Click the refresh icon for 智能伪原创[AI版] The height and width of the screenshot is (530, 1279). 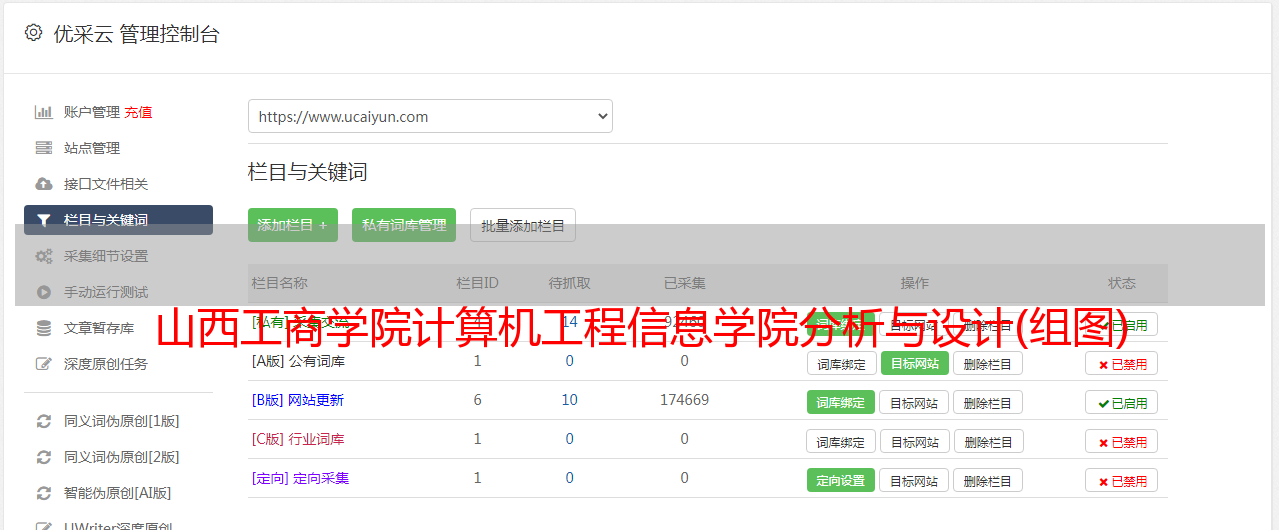pos(44,493)
